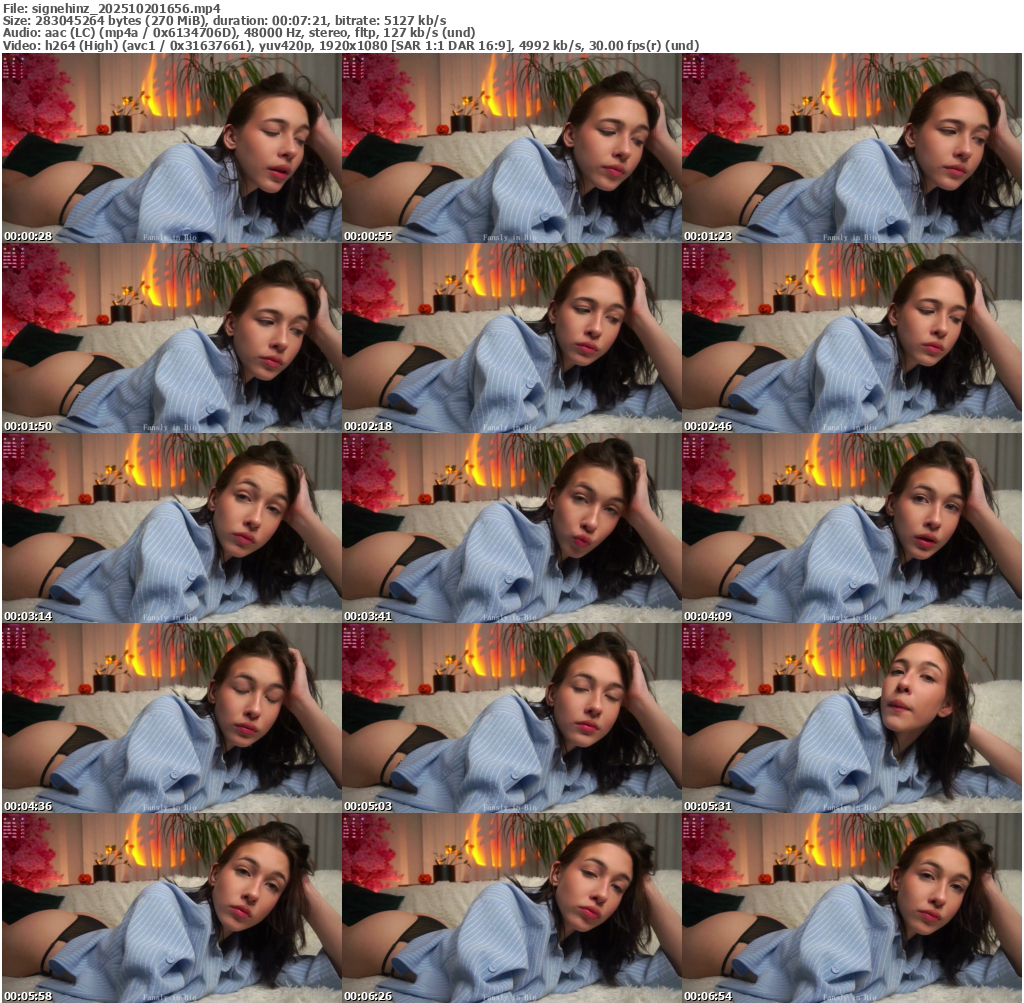This screenshot has width=1024, height=1003.
Task: Select the thumbnail stamped 00:00:55
Action: click(x=511, y=148)
